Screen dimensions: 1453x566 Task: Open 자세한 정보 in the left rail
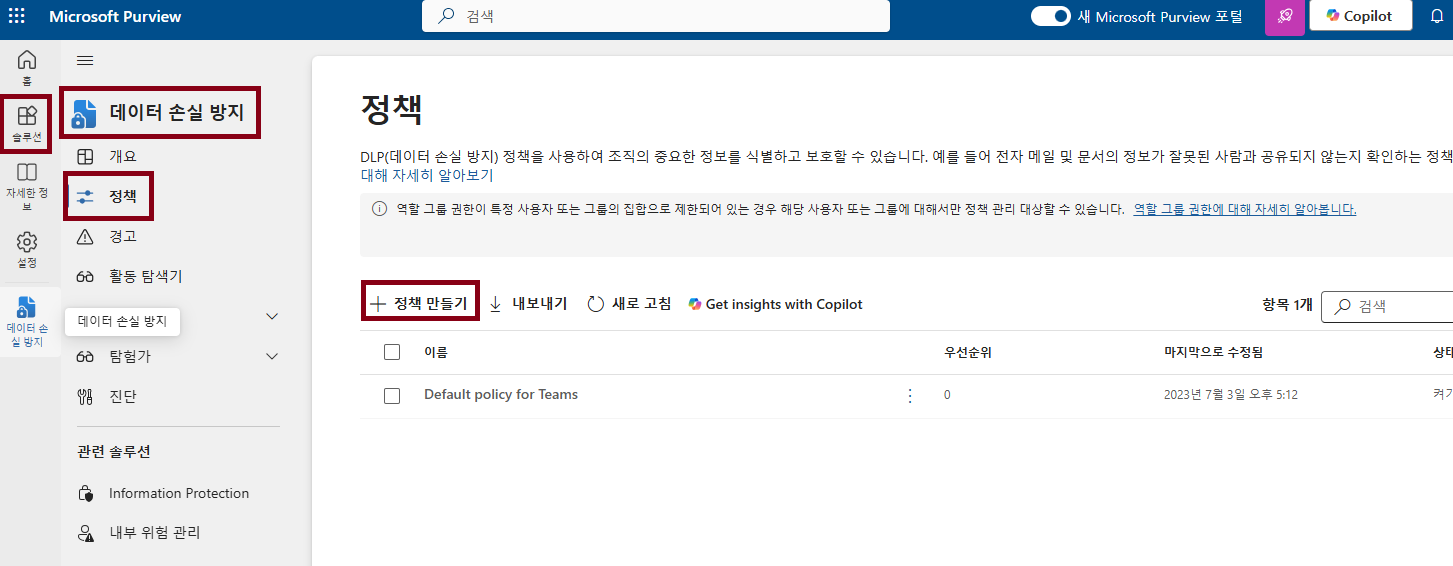pyautogui.click(x=27, y=187)
